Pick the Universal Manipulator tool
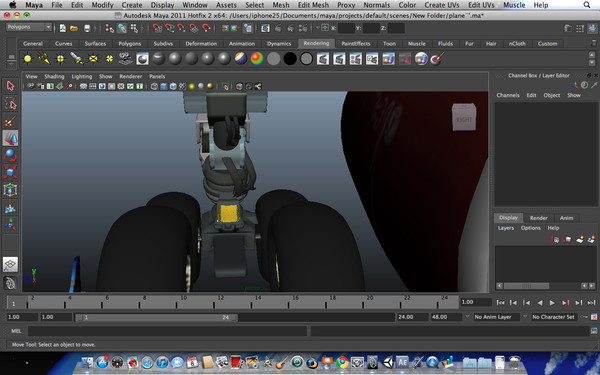The image size is (600, 375). pos(10,190)
